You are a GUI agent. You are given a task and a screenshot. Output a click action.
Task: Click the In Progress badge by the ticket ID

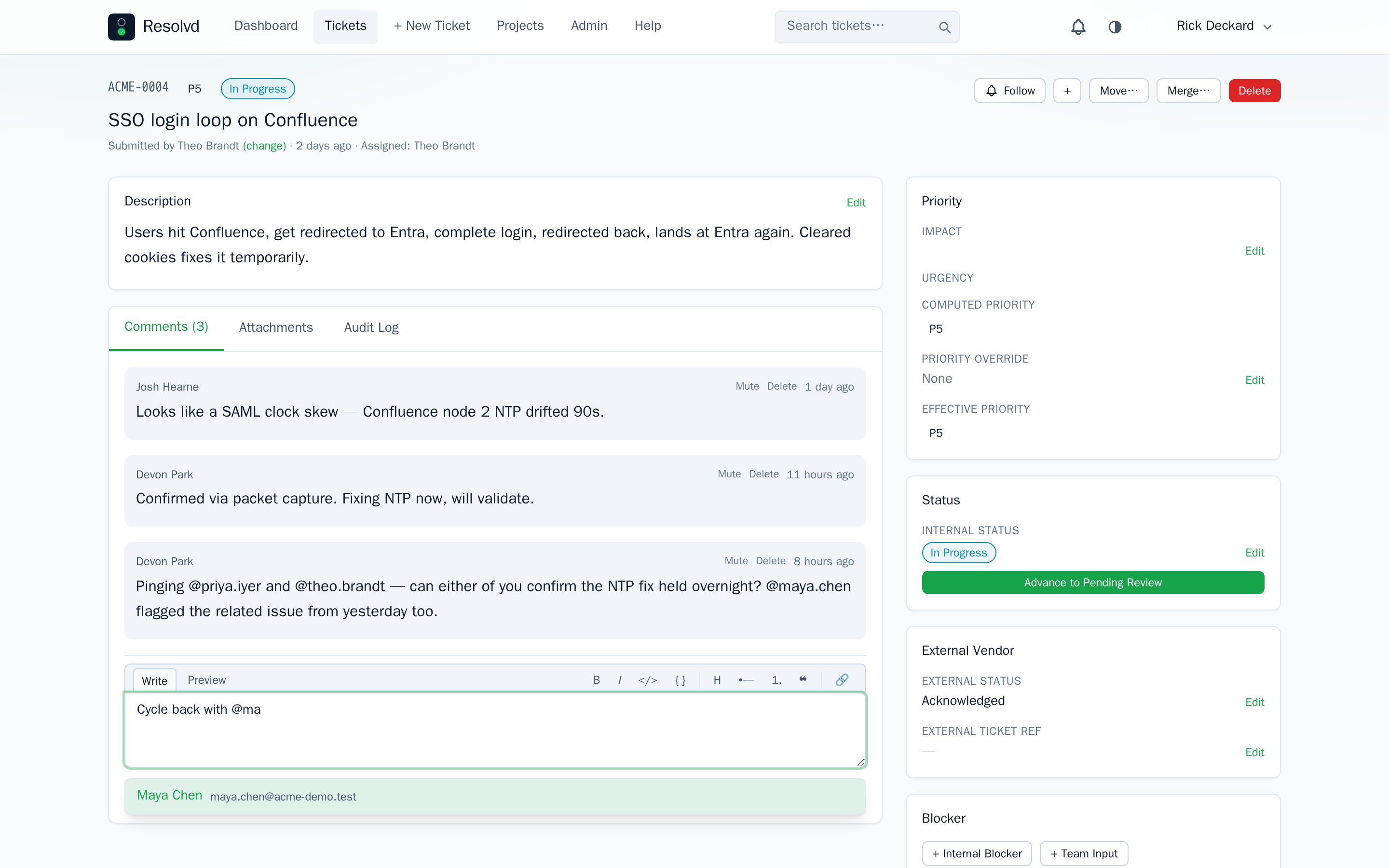point(258,88)
